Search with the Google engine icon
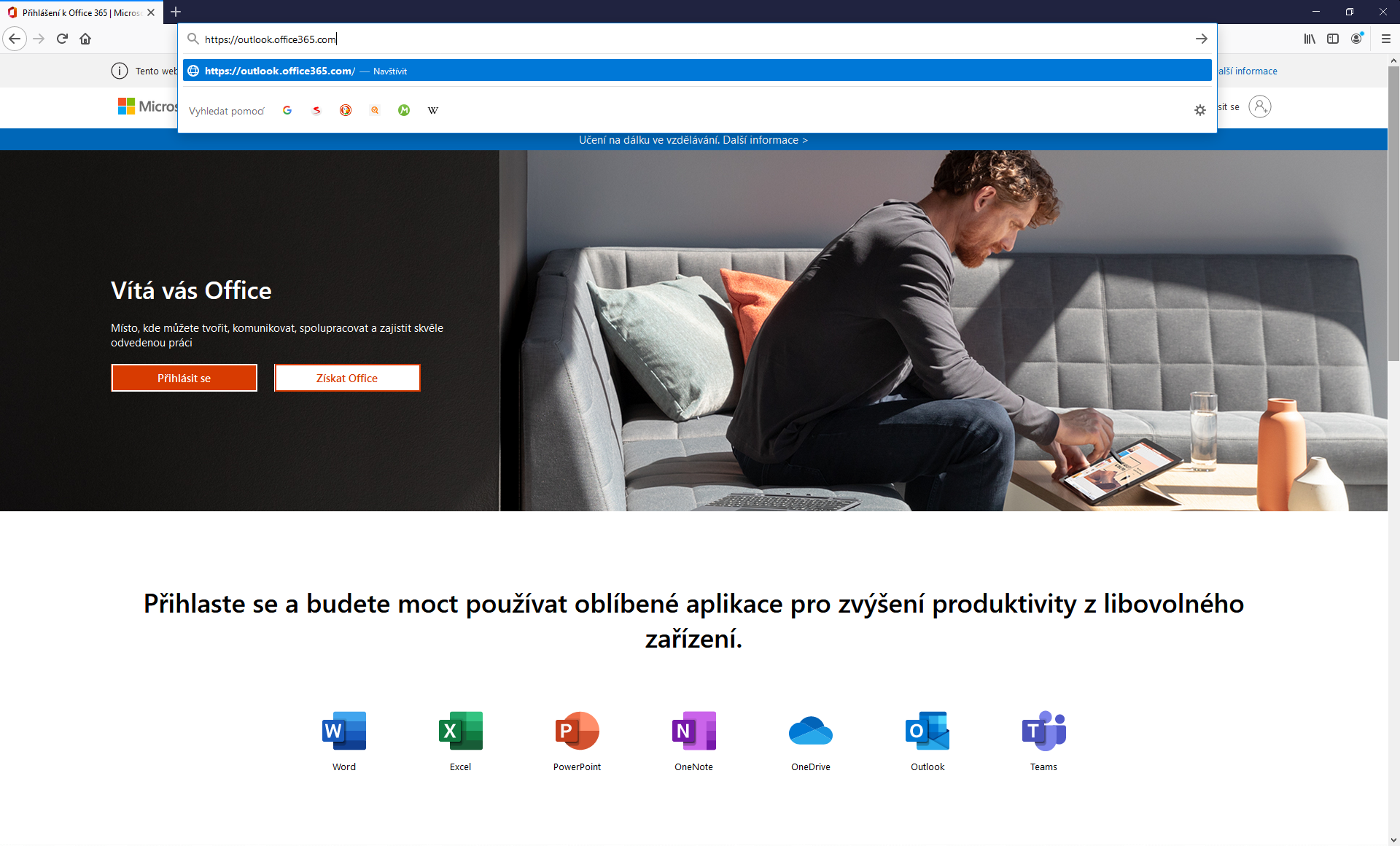This screenshot has width=1400, height=846. click(x=287, y=110)
